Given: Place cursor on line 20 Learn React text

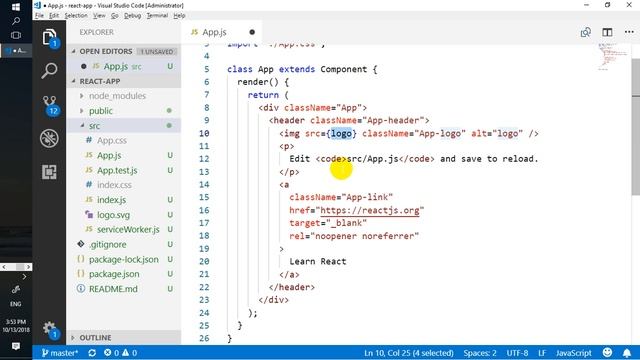Looking at the screenshot, I should (318, 262).
